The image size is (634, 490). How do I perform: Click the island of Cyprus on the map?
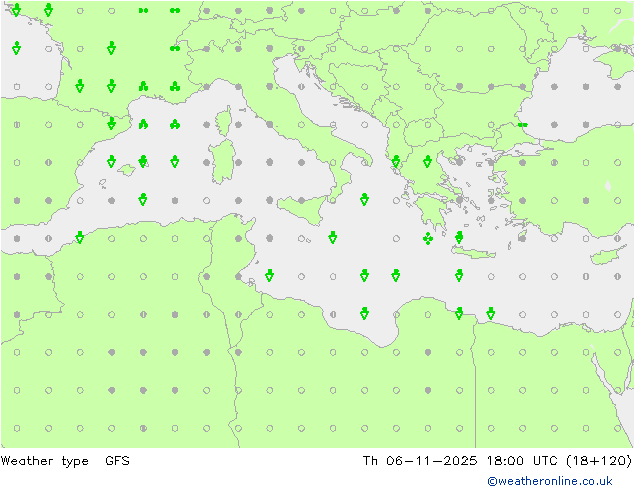click(604, 256)
